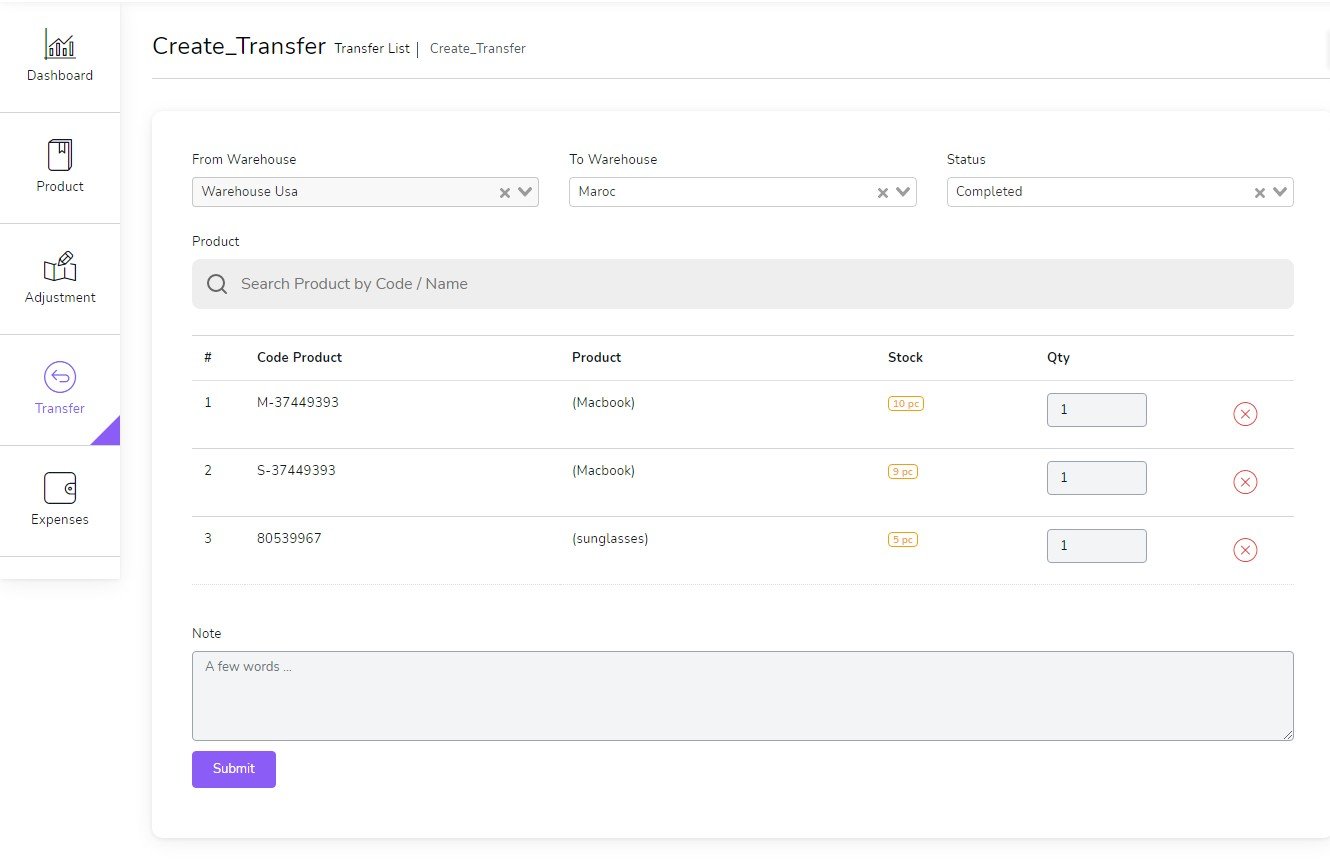This screenshot has width=1330, height=868.
Task: Focus the product search field
Action: (x=742, y=284)
